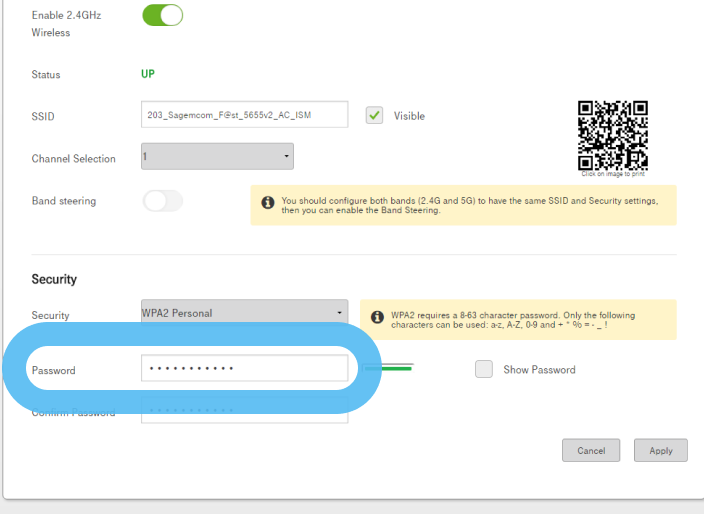This screenshot has width=704, height=514.
Task: Click the Security section heading
Action: (x=54, y=280)
